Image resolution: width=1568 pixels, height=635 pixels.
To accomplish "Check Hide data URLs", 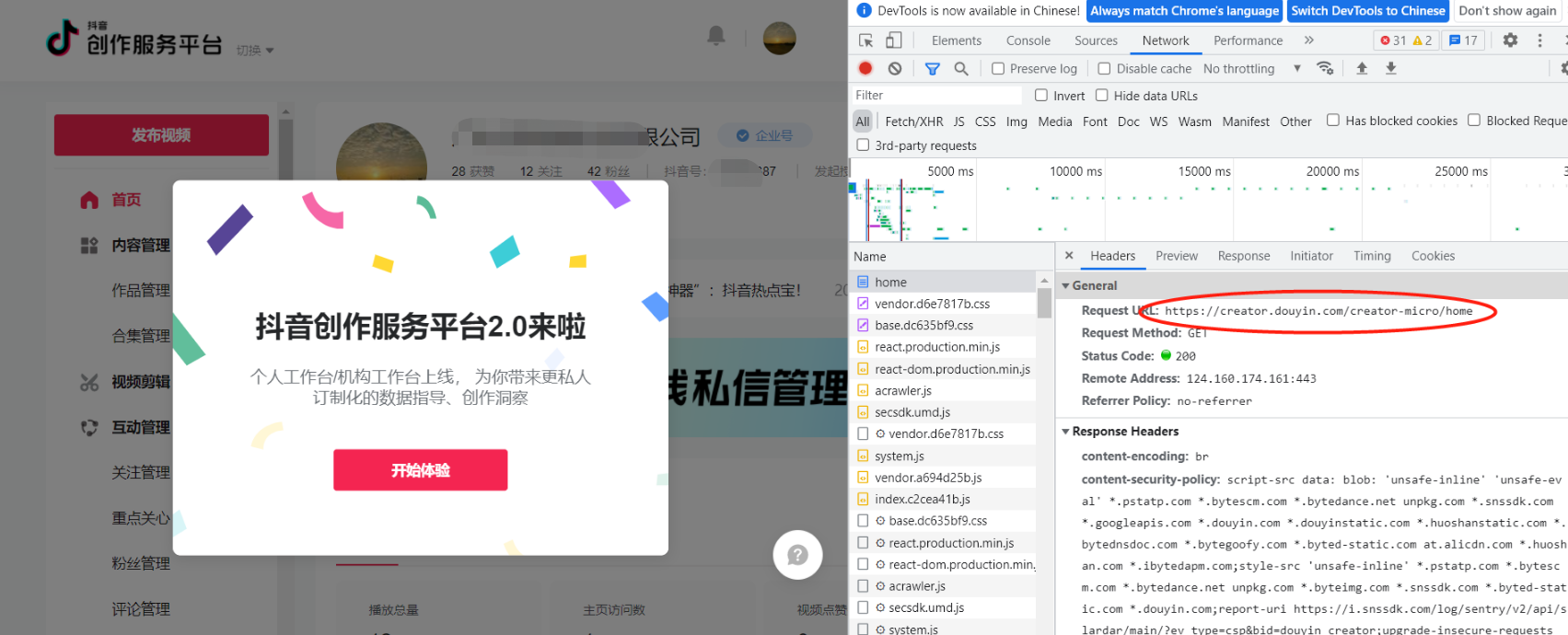I will click(x=1102, y=95).
